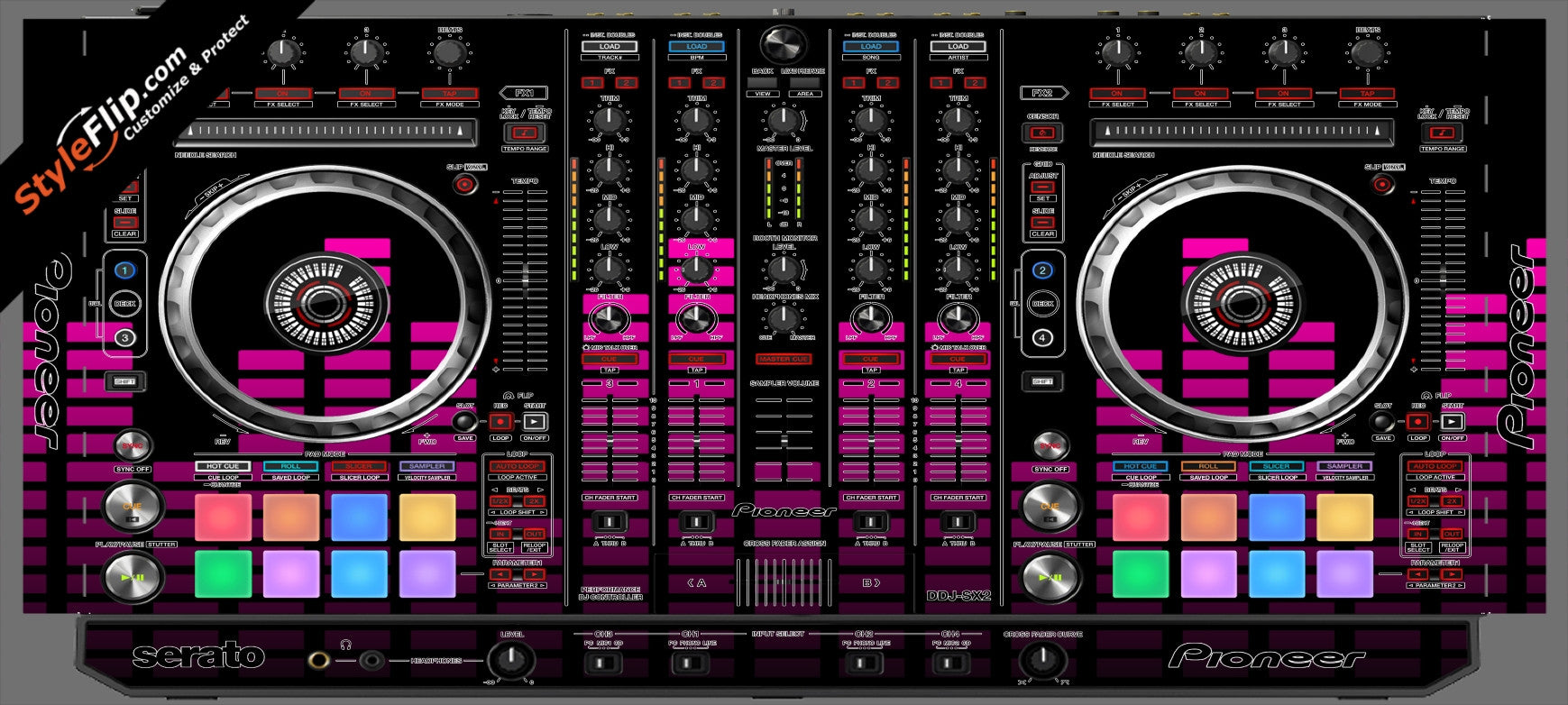Viewport: 1568px width, 705px height.
Task: Click right deck PARAMETER1 left arrow
Action: [x=1418, y=573]
